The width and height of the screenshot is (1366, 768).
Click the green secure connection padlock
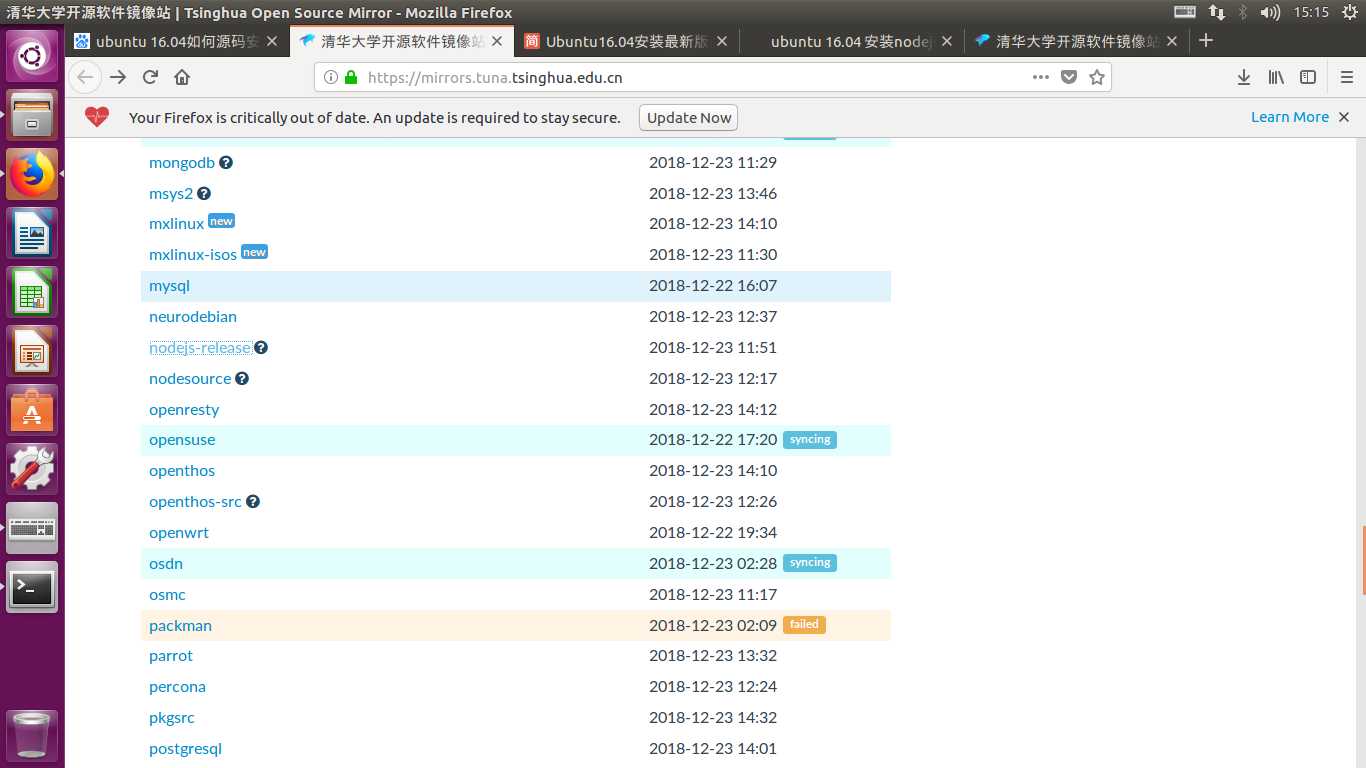350,77
